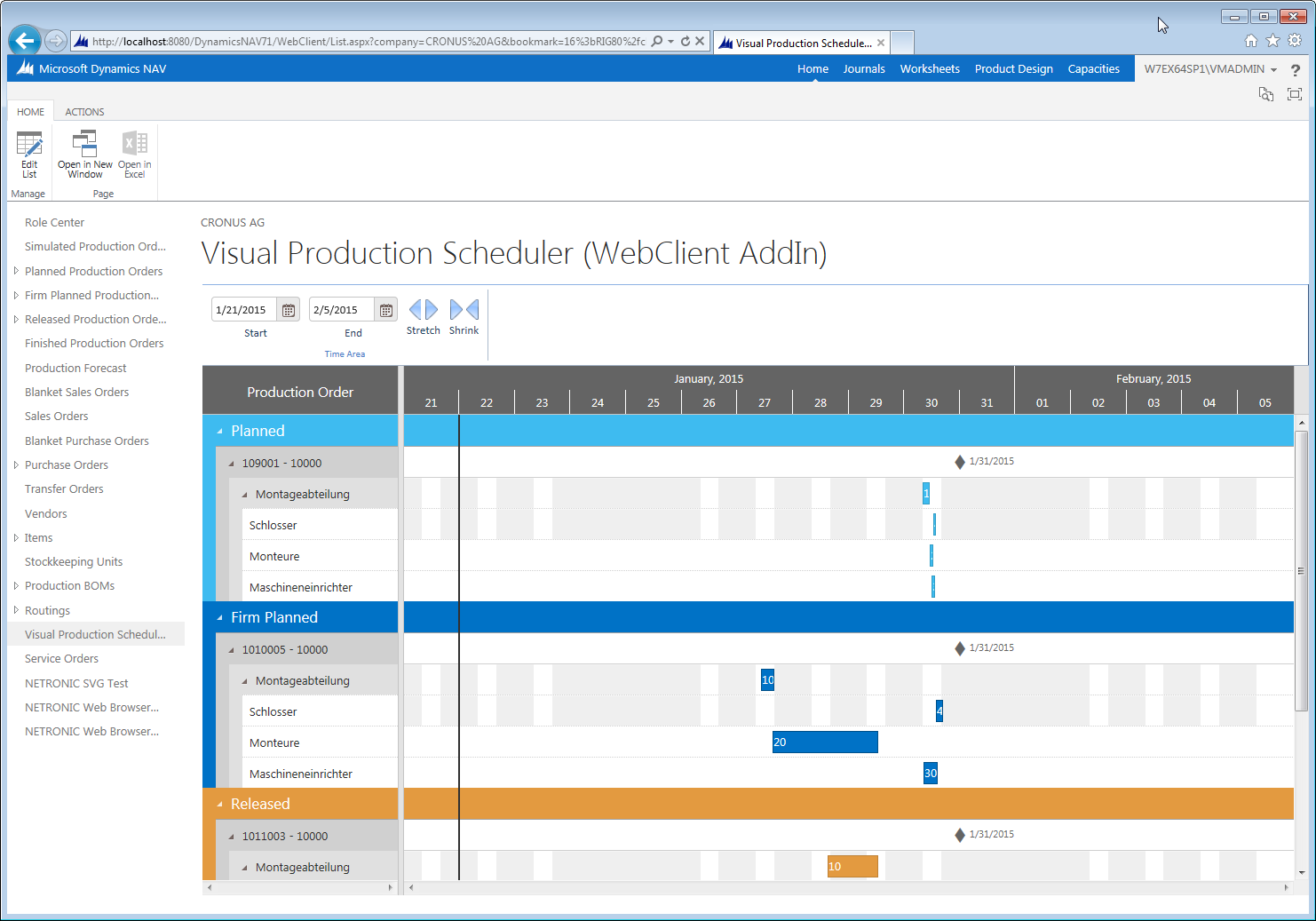Refresh the page with reload icon
The image size is (1316, 921).
pos(686,41)
